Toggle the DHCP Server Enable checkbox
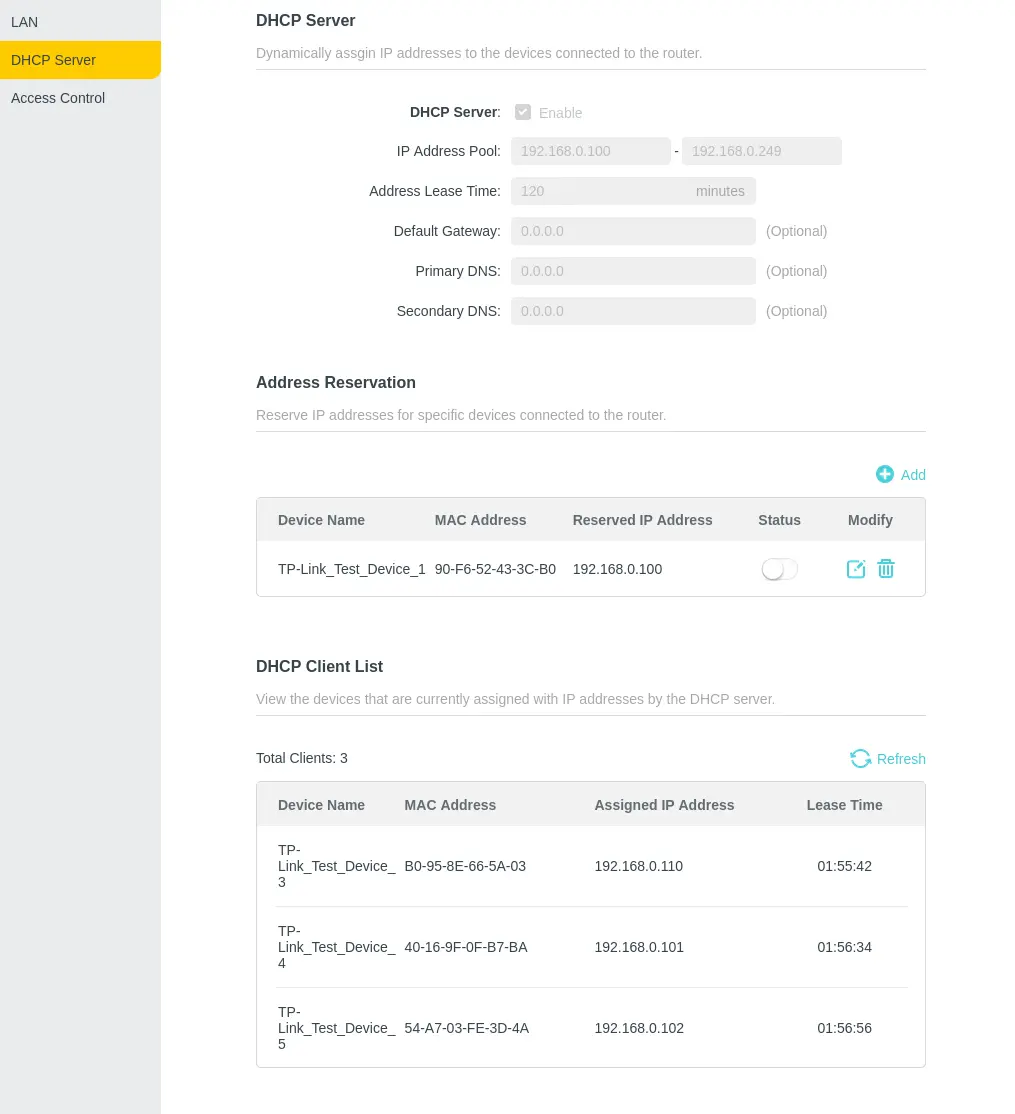 [523, 112]
